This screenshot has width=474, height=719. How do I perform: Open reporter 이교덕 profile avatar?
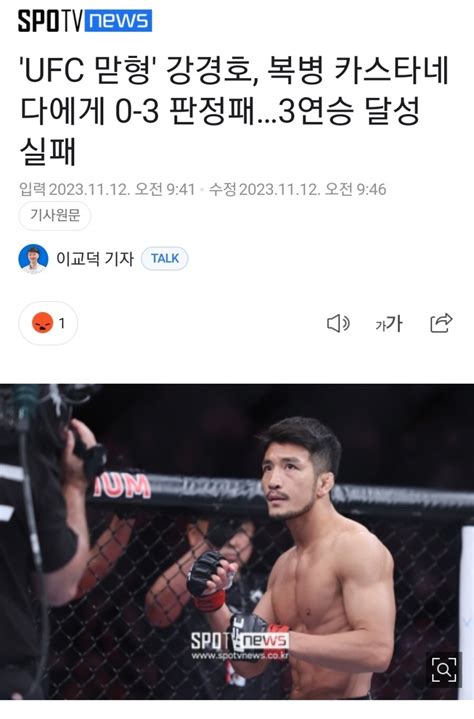(33, 259)
